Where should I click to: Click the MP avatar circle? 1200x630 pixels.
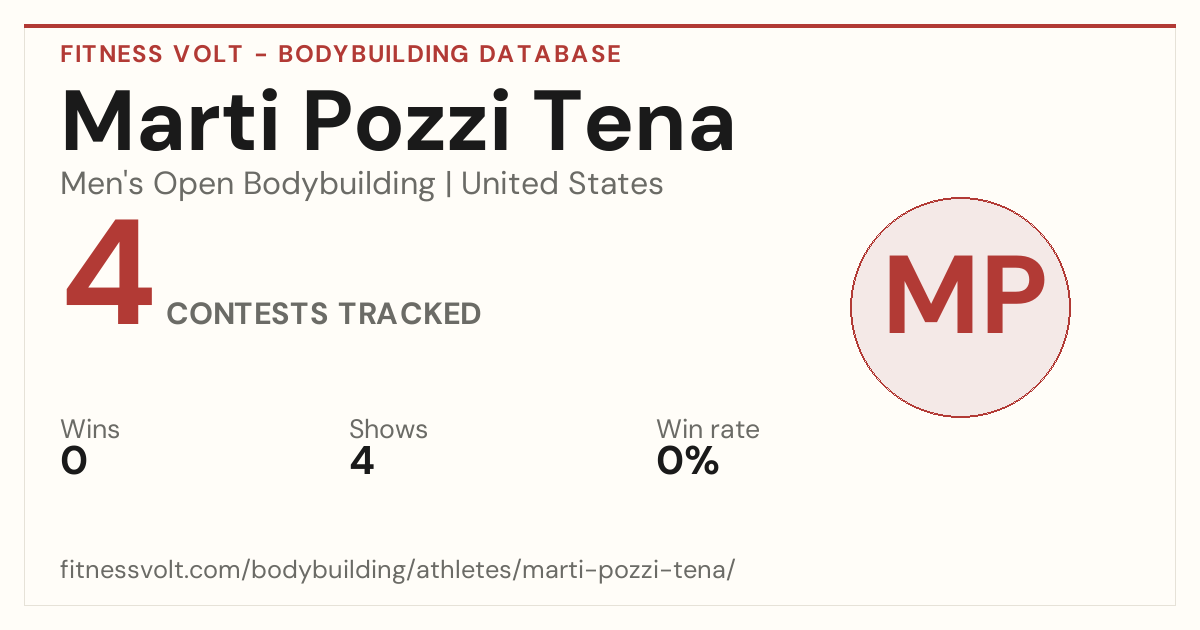[x=960, y=307]
